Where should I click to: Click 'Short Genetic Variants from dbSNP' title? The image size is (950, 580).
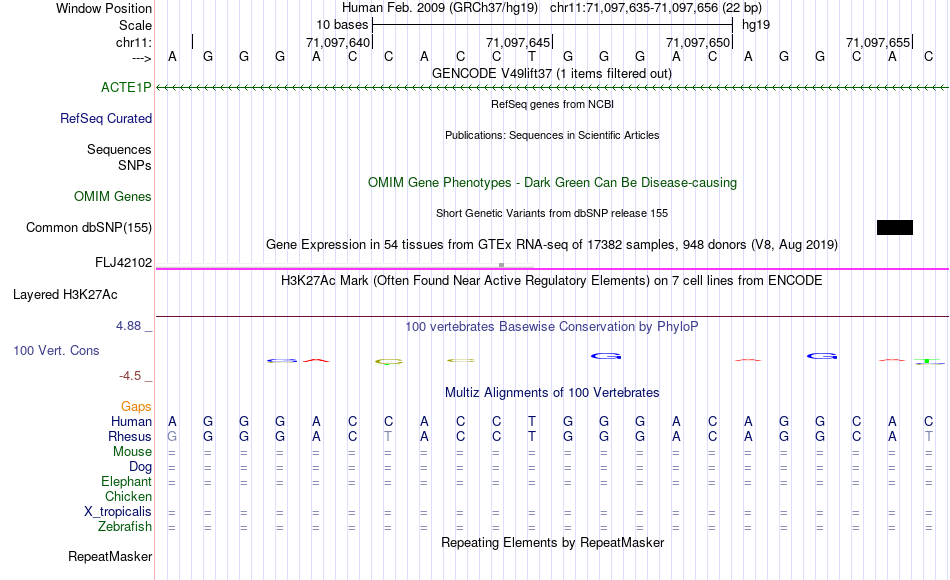552,213
